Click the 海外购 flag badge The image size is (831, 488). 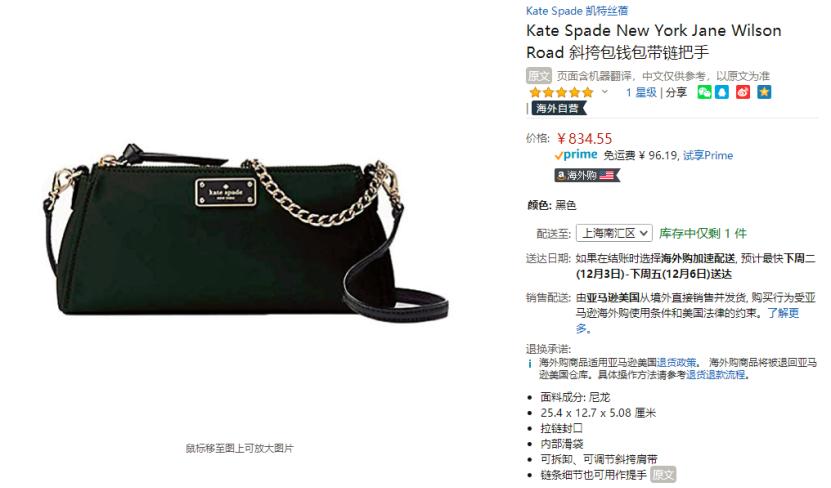pos(587,175)
